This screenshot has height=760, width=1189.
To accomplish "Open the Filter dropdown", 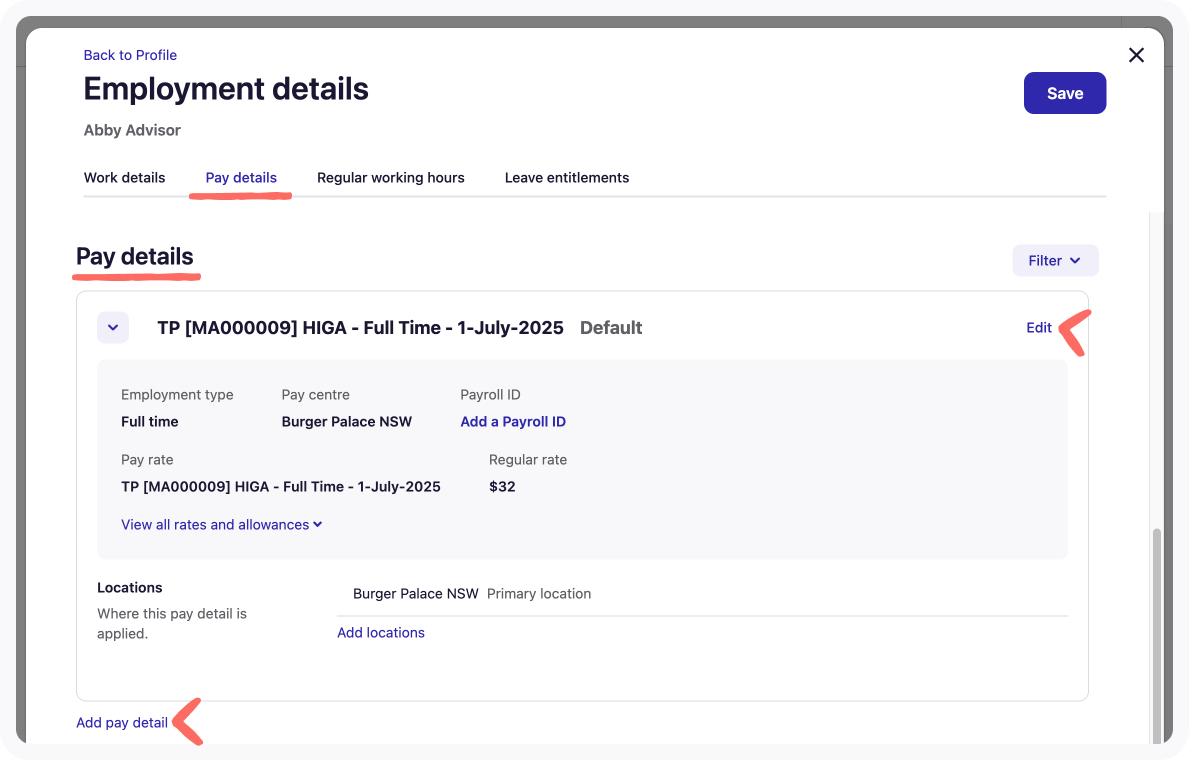I will 1055,260.
